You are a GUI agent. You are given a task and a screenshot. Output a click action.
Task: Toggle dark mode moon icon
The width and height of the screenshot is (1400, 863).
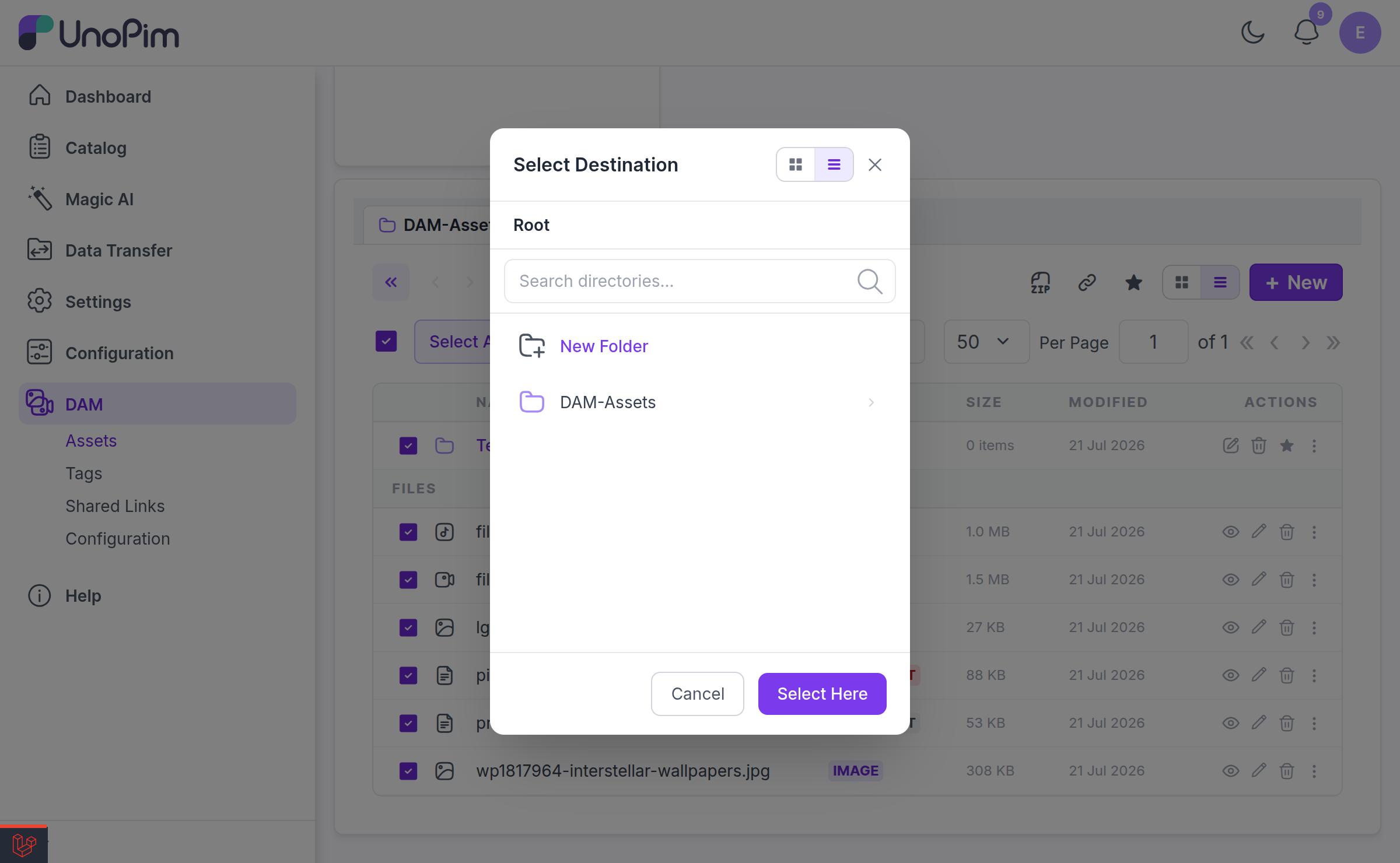[x=1253, y=33]
